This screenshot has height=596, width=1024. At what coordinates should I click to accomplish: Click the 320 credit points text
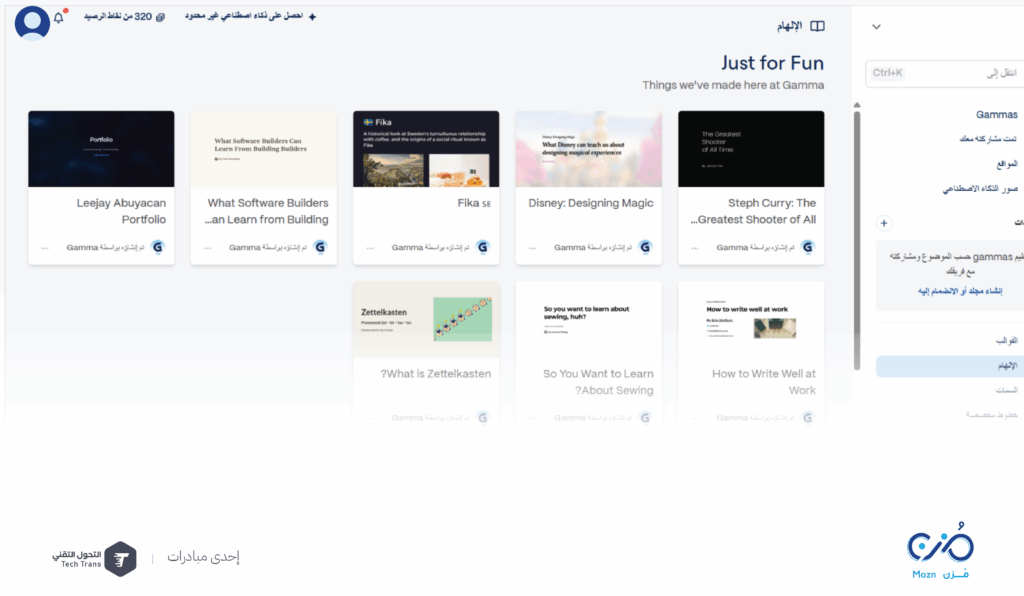click(x=118, y=16)
